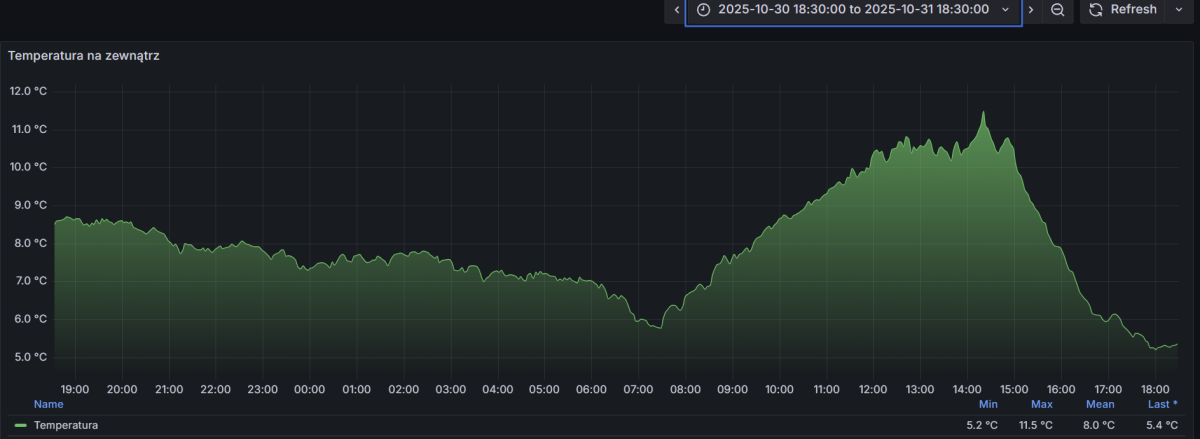Open the 2025-10-30 to 2025-10-31 time range

click(853, 10)
